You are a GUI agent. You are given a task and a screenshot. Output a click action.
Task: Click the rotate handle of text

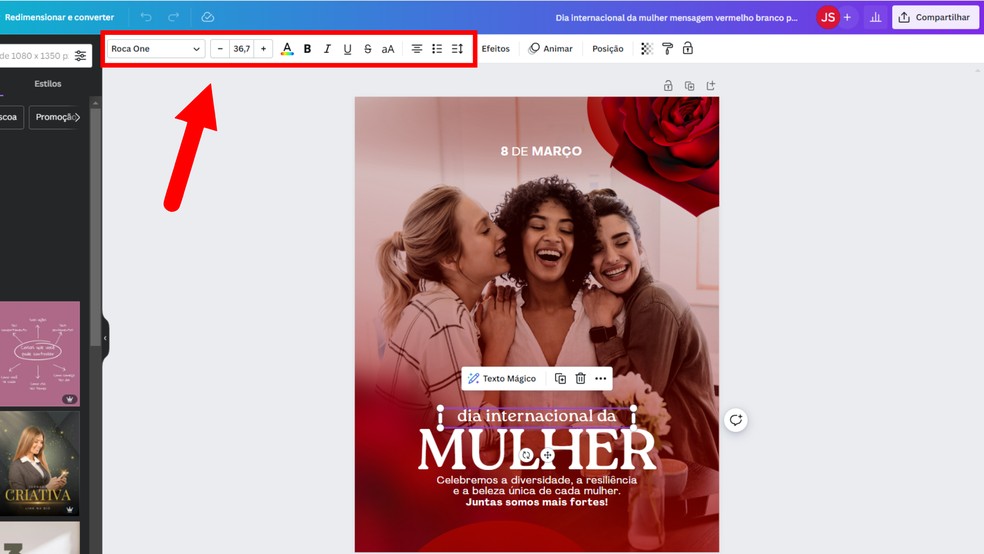pos(527,455)
